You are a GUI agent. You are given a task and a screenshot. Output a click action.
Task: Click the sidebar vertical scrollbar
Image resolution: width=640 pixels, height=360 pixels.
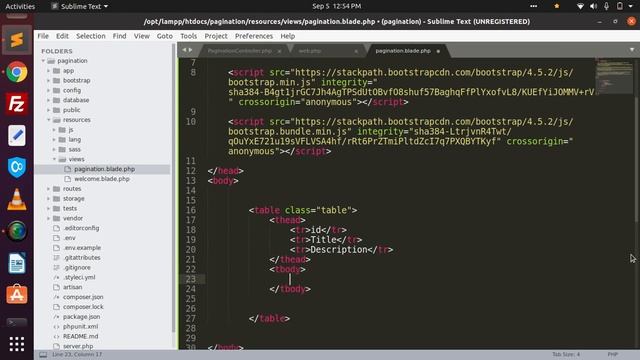[x=173, y=188]
